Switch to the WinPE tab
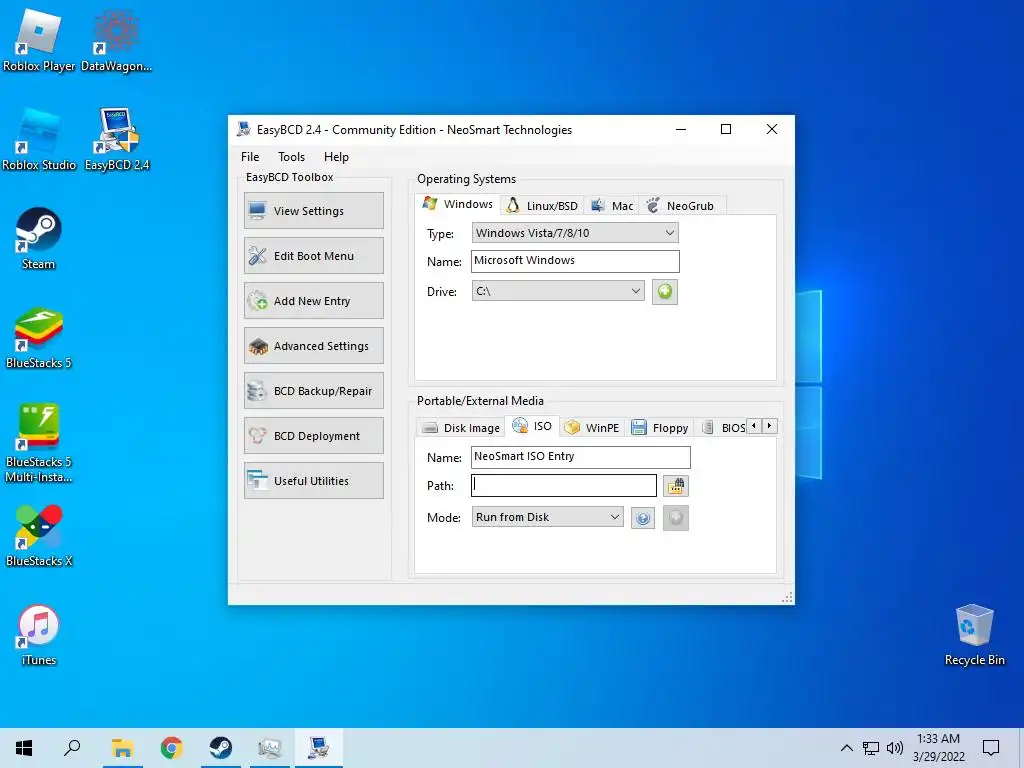Viewport: 1024px width, 768px height. tap(592, 428)
